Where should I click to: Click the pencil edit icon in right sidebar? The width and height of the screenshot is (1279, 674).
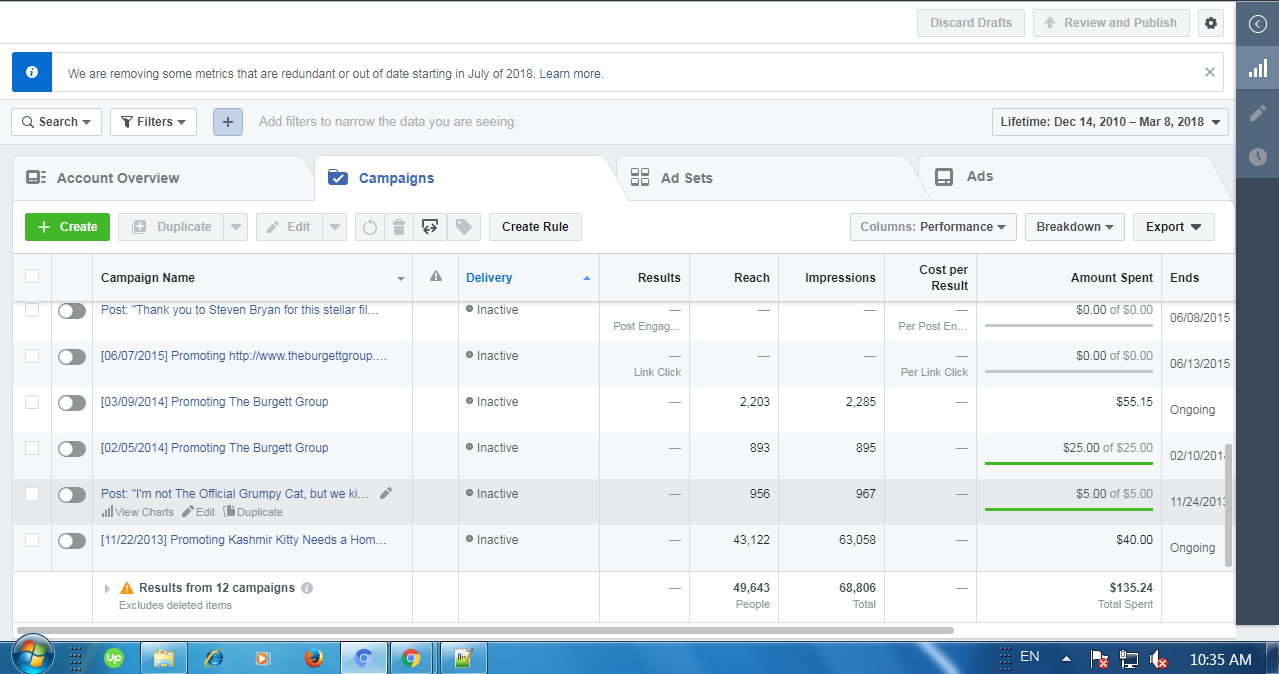point(1257,113)
